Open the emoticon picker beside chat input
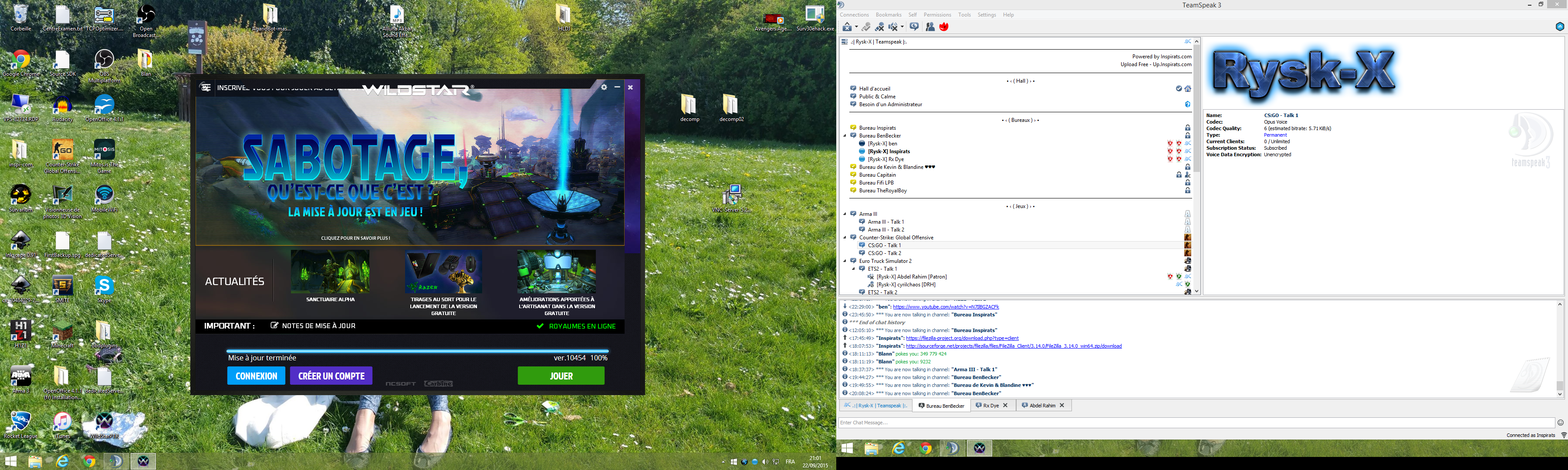The width and height of the screenshot is (1568, 470). pos(1560,423)
